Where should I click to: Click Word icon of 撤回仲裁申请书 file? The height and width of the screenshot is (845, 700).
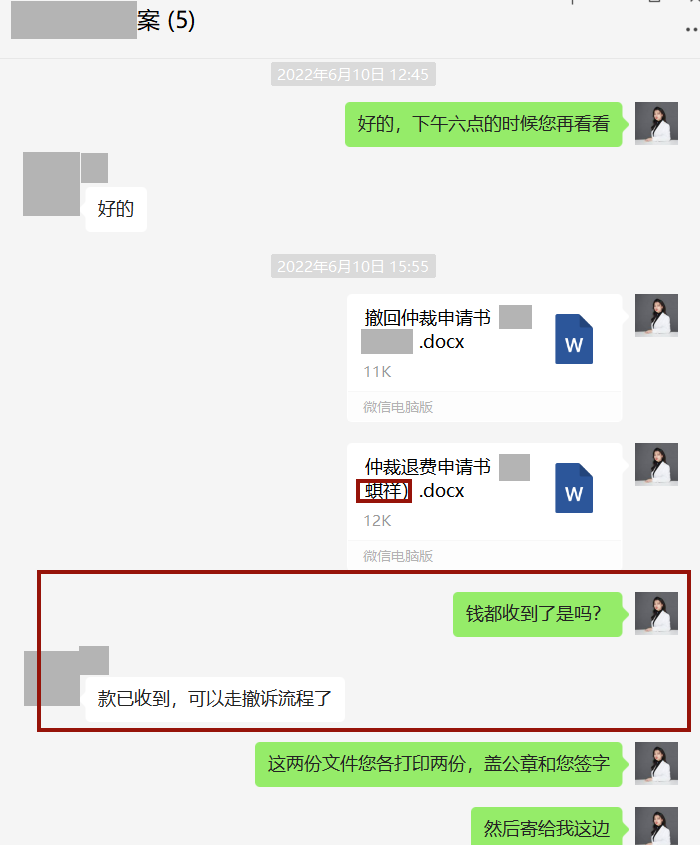coord(574,339)
